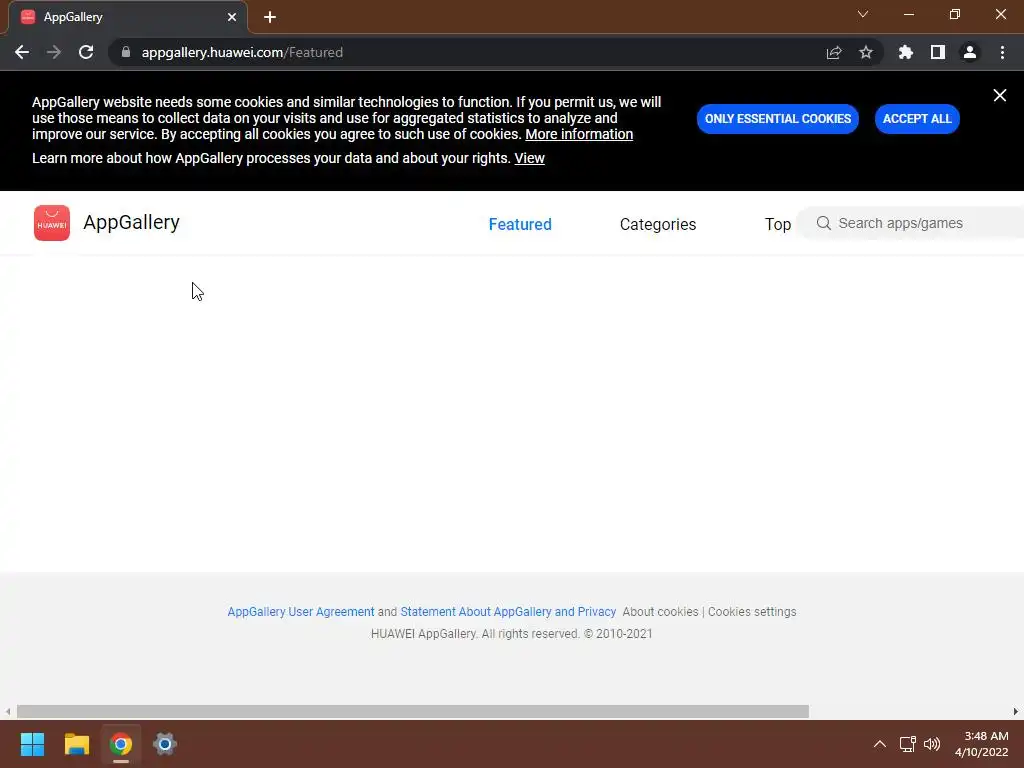
Task: Open Statement About AppGallery and Privacy
Action: [508, 612]
